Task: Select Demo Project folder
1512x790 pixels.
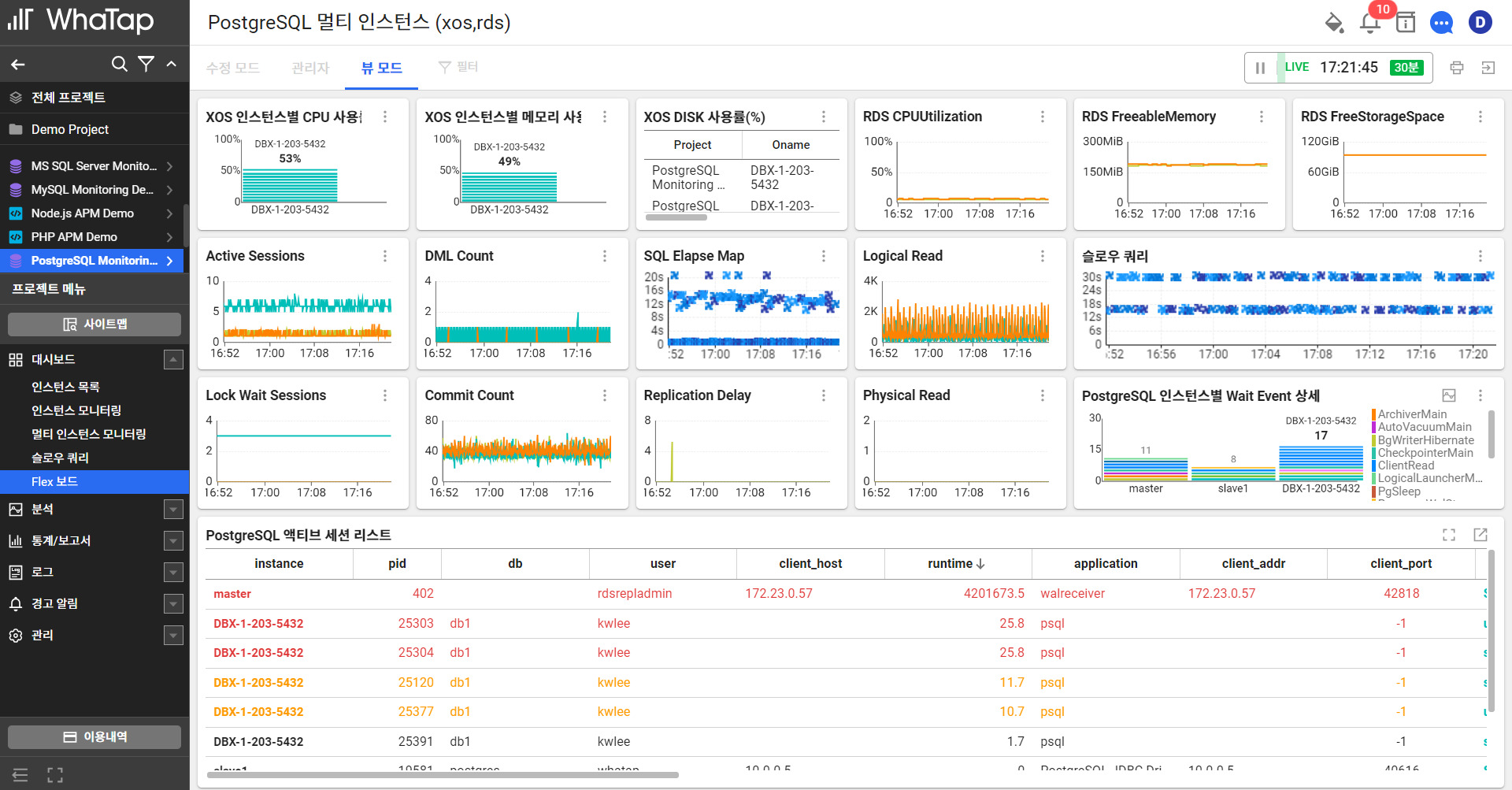Action: [69, 129]
